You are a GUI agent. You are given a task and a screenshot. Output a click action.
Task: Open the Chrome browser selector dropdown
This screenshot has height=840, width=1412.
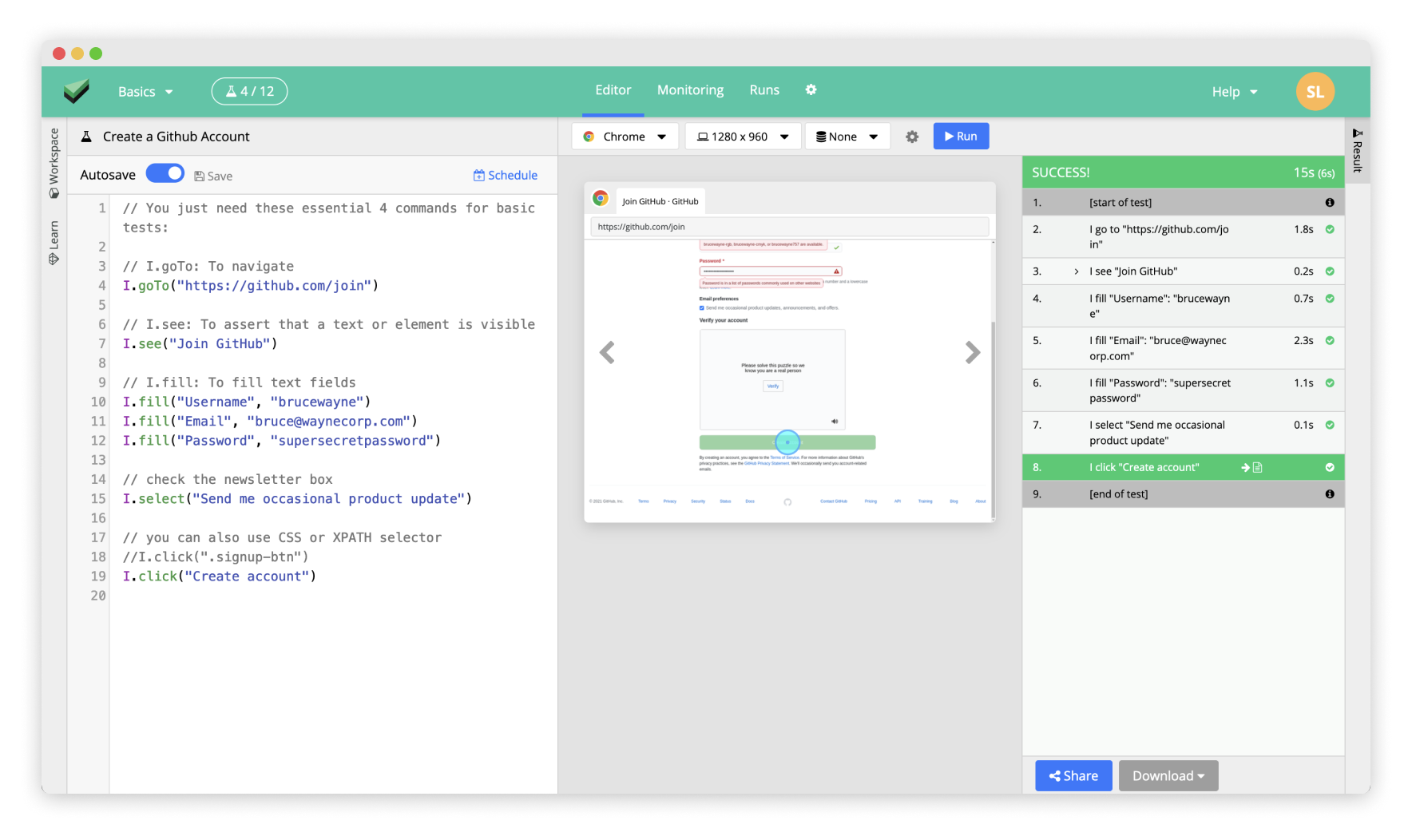(x=625, y=136)
